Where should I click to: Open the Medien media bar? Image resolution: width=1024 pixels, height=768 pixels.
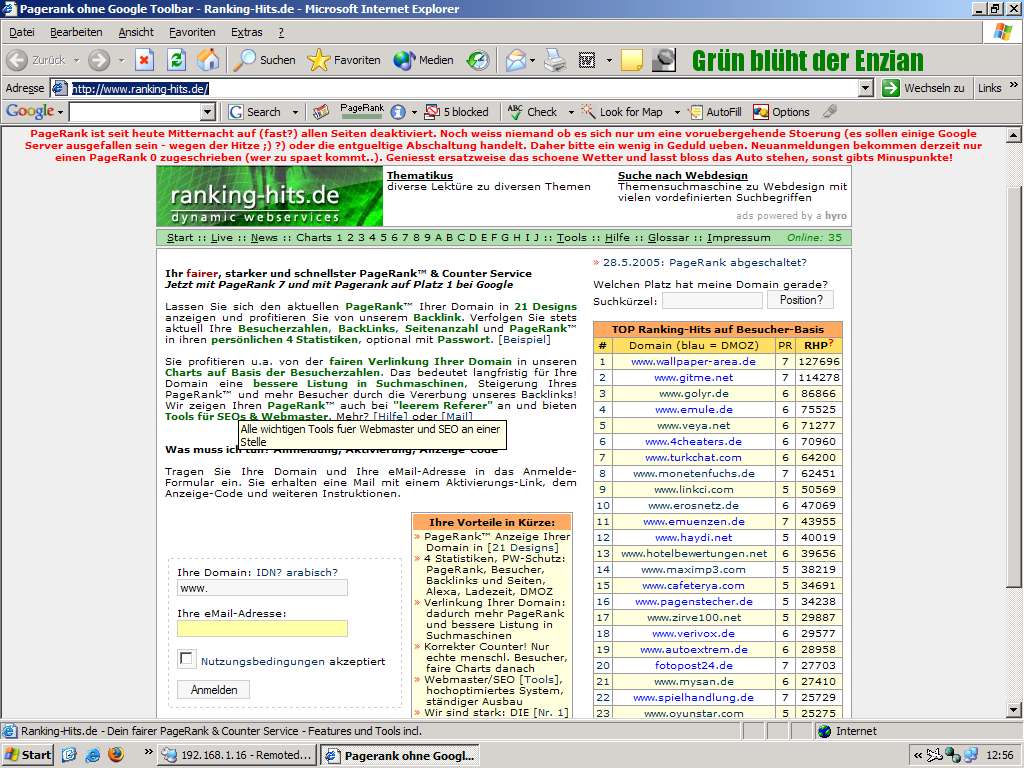tap(423, 60)
